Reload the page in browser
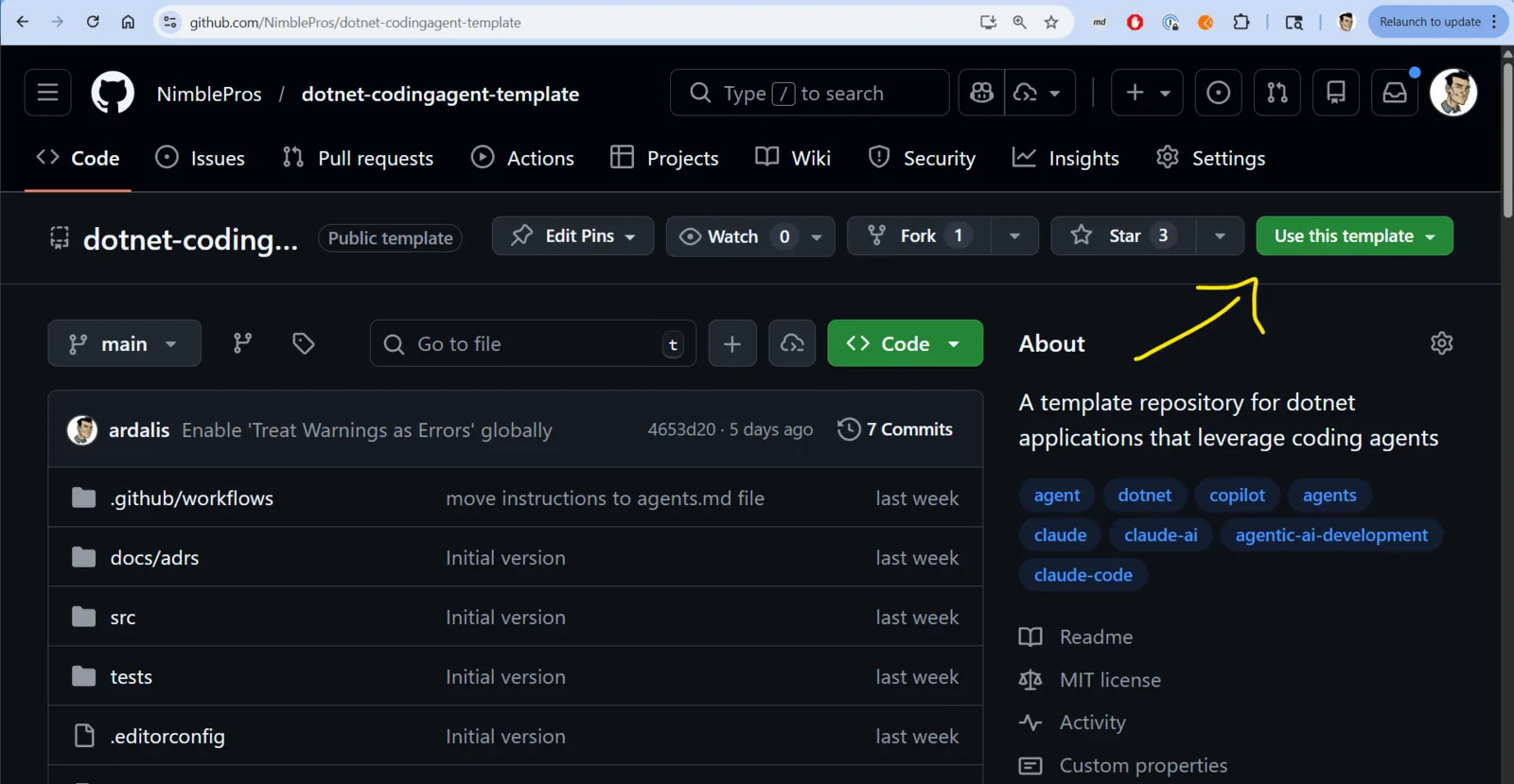 93,22
